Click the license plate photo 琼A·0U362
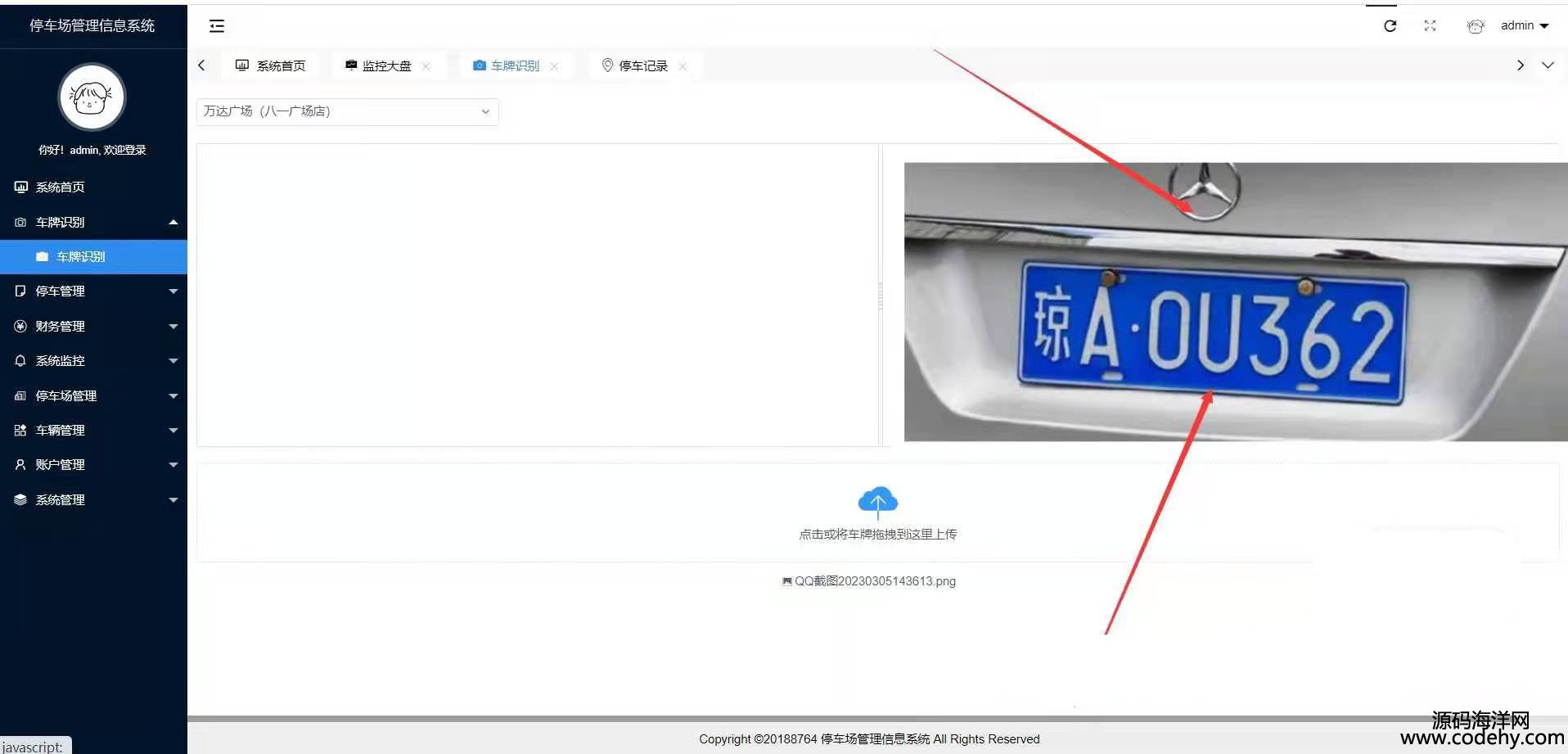The width and height of the screenshot is (1568, 754). 1236,302
